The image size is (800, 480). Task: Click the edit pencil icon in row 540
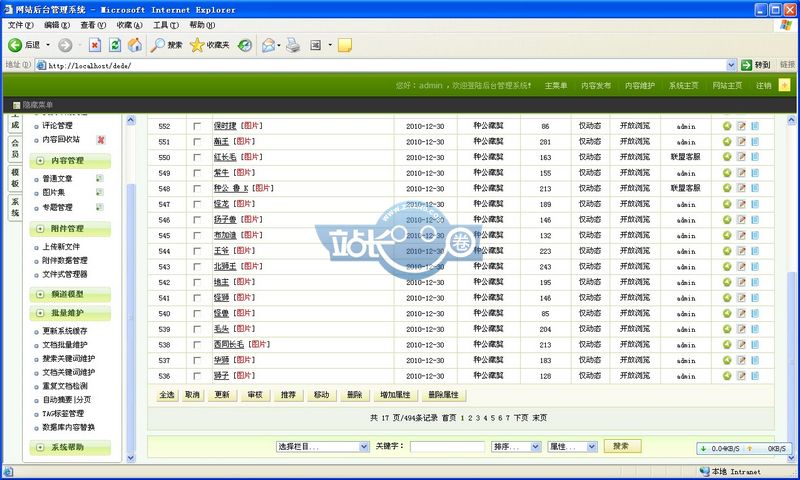[x=741, y=313]
